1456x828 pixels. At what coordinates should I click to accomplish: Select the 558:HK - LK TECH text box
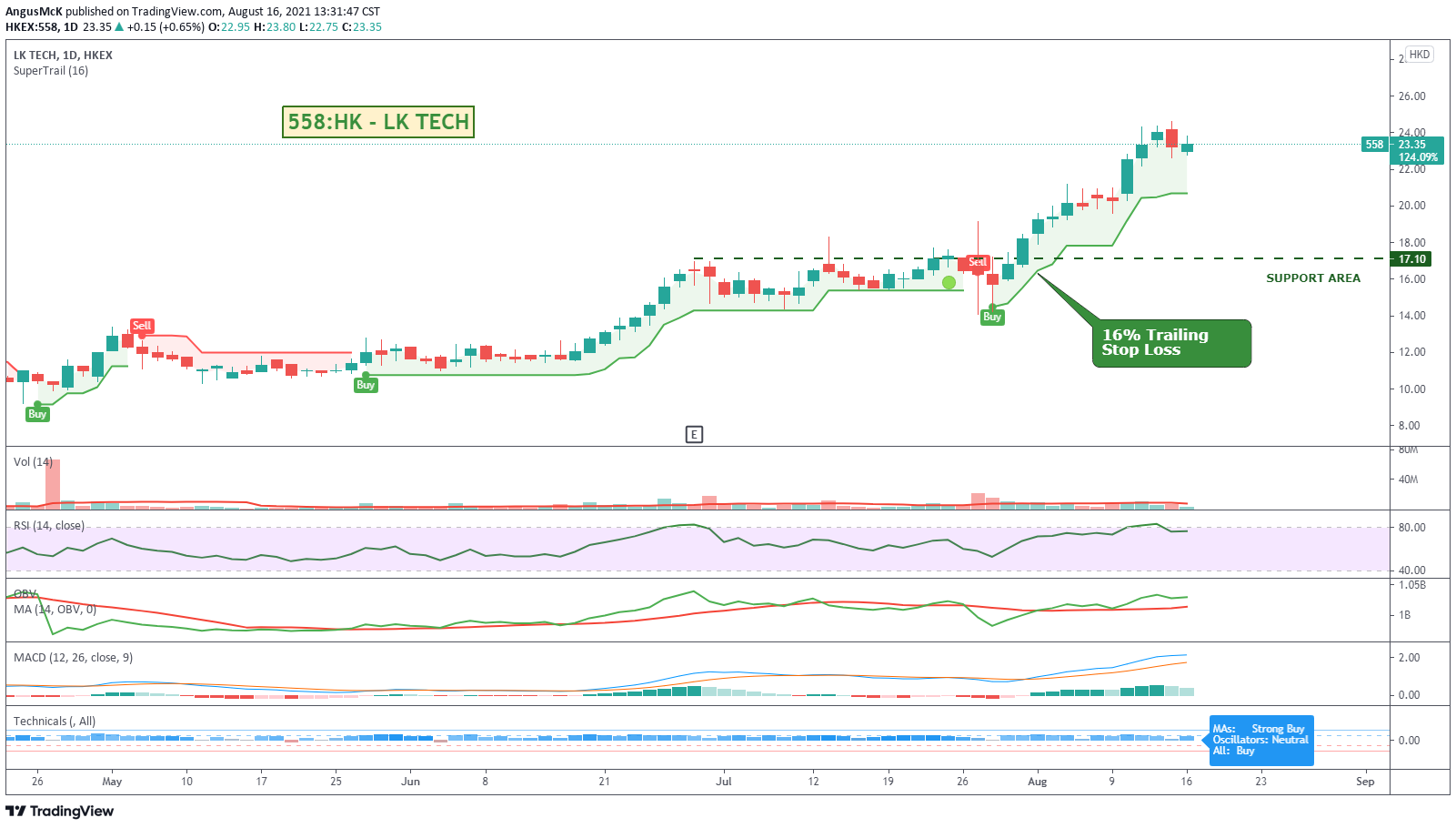pos(378,122)
